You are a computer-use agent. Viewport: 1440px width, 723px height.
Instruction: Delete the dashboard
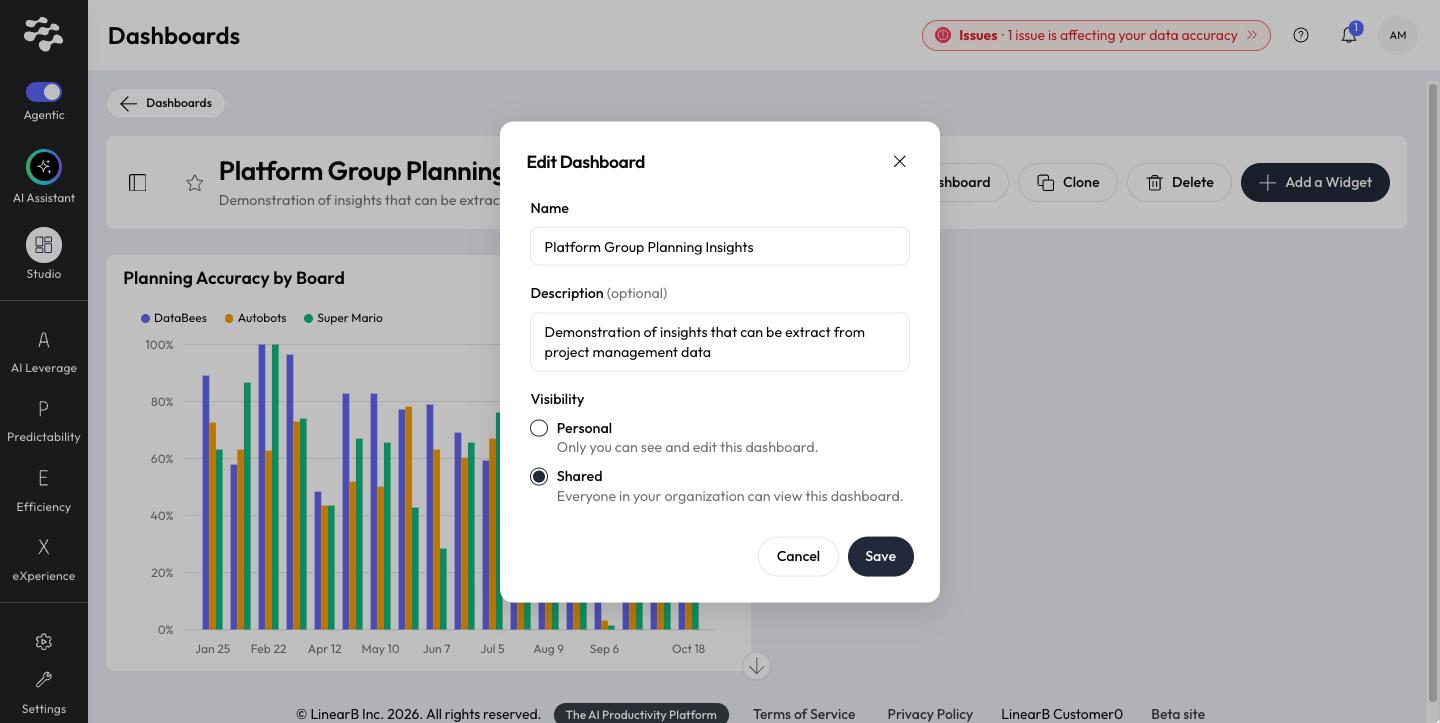click(1179, 182)
